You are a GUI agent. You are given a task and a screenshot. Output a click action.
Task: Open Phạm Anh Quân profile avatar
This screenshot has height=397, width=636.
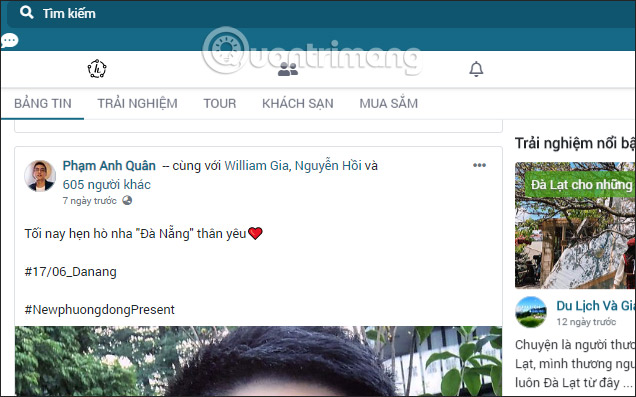pos(40,176)
